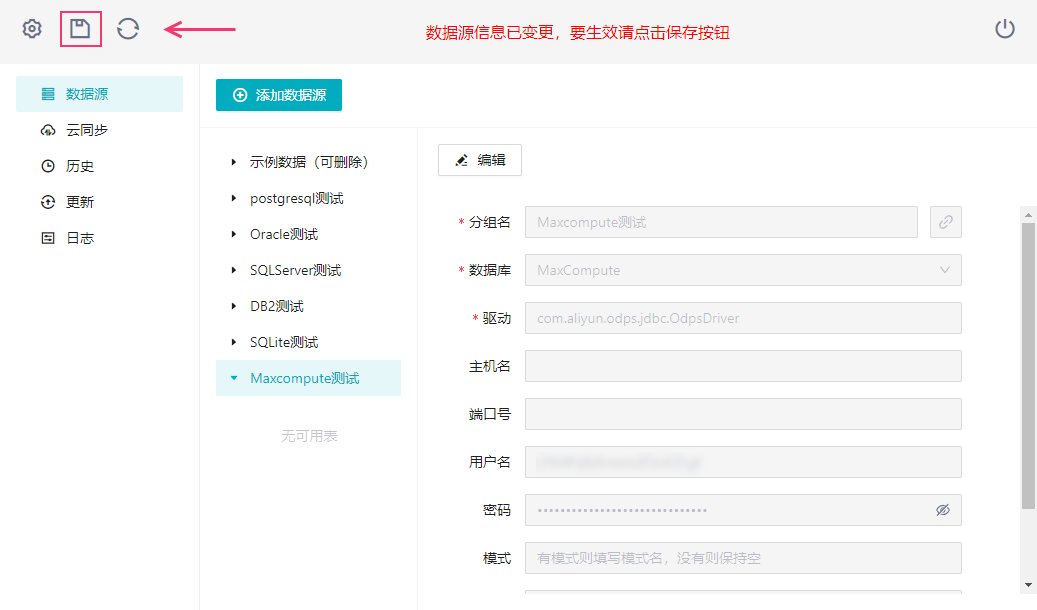Click the 用户名 input field
The image size is (1037, 610).
coord(743,462)
